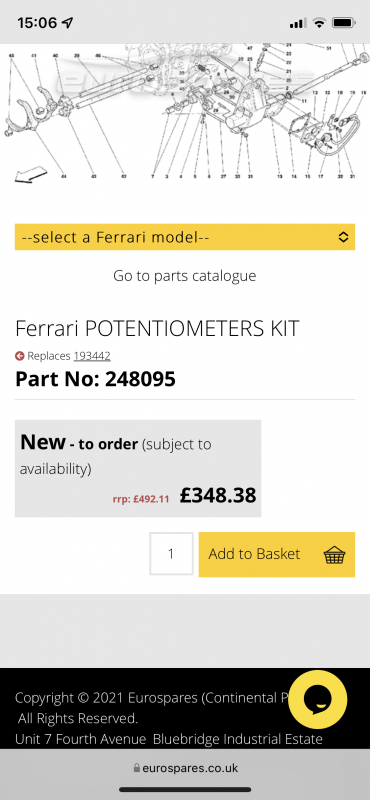Tap the eurospares.co.uk address bar

[185, 768]
